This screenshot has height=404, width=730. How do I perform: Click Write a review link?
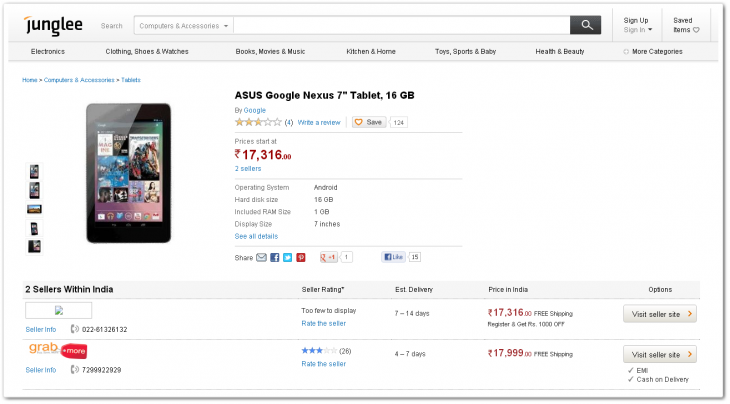point(319,122)
